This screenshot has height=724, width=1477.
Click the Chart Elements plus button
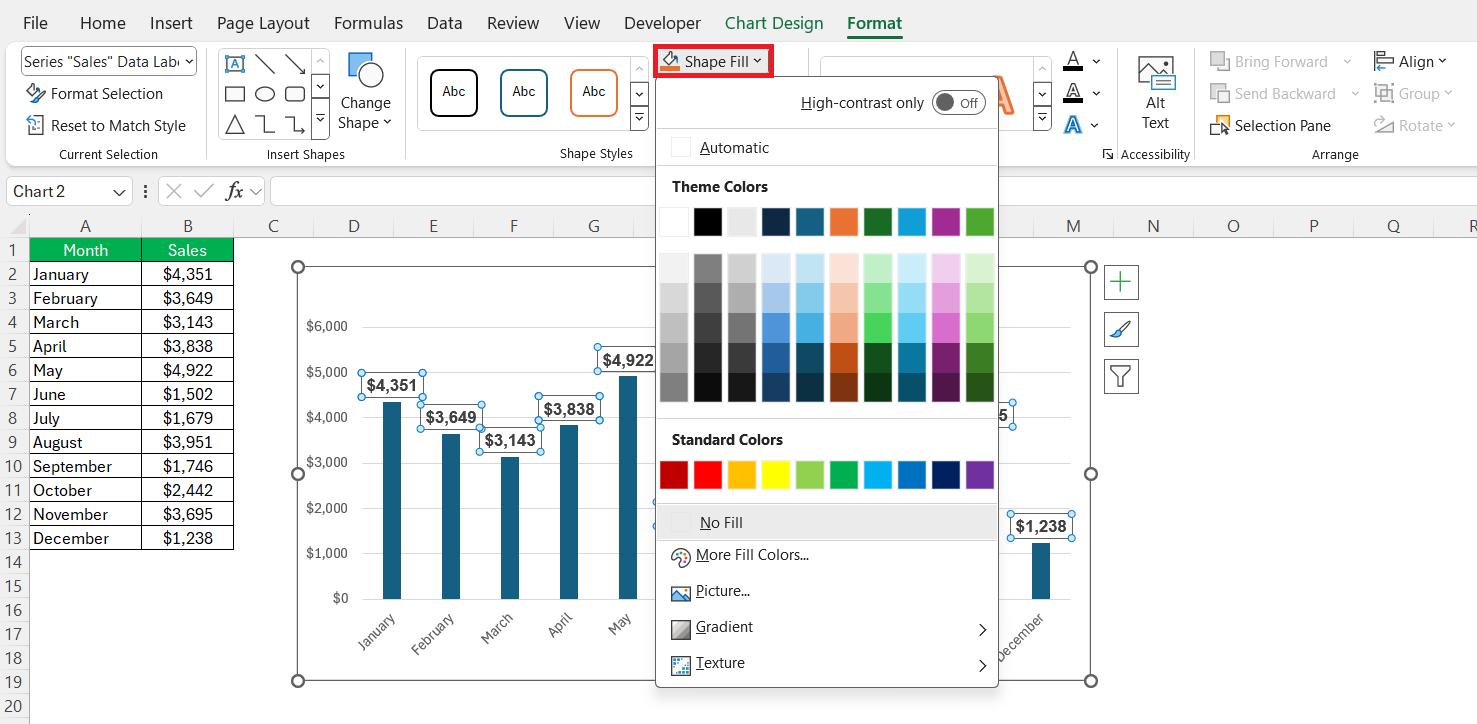click(1121, 283)
